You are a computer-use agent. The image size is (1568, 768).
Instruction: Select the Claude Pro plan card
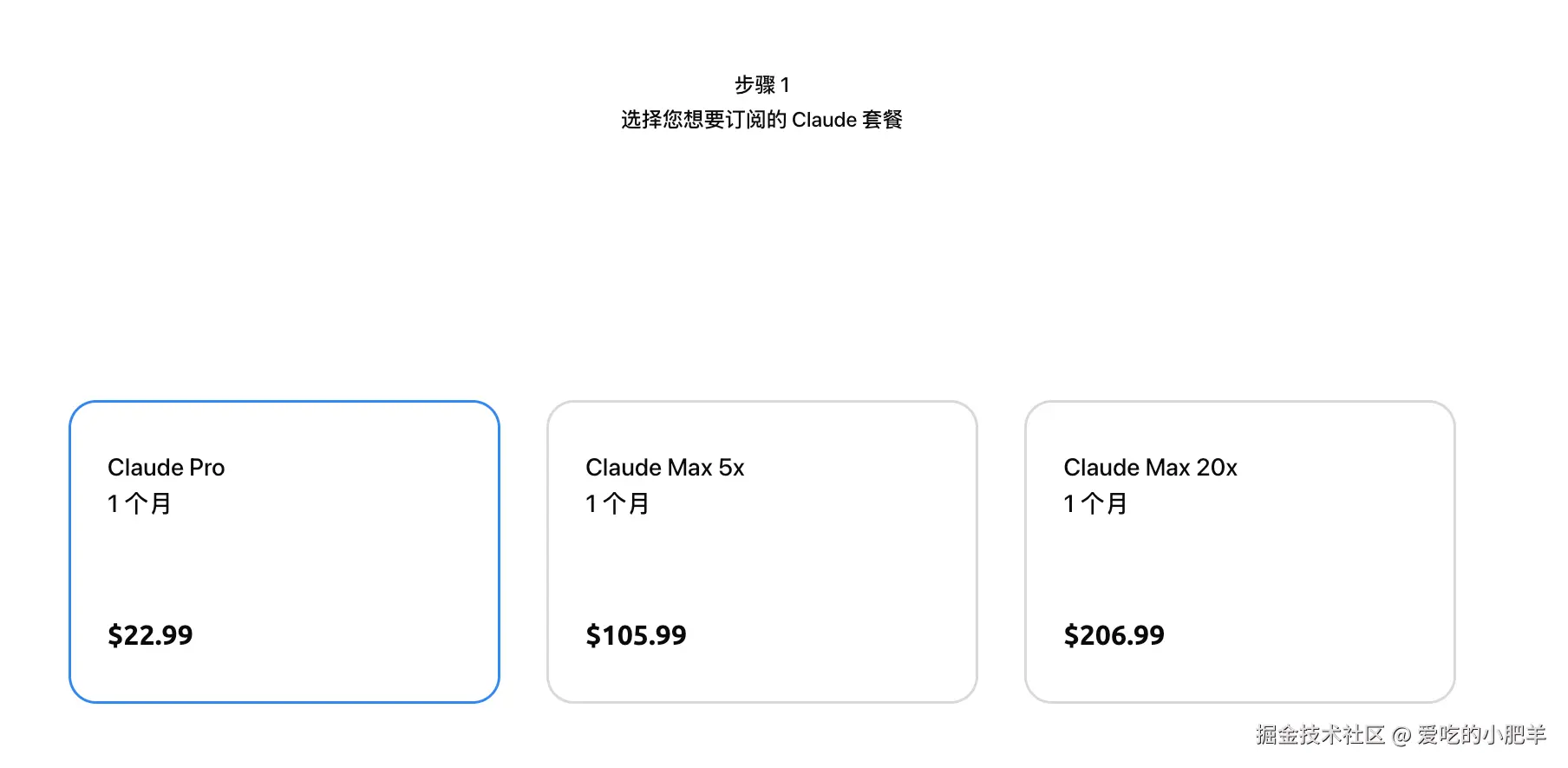[x=284, y=552]
